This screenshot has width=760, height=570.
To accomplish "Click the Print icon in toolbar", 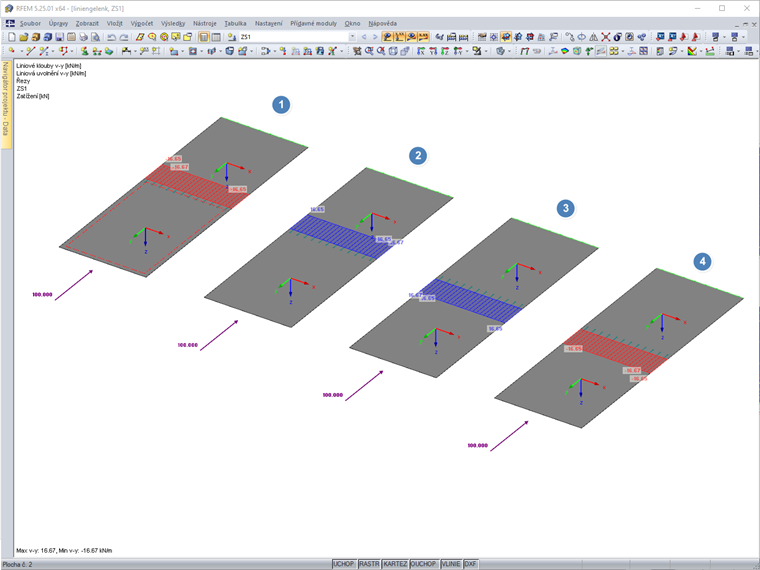I will (83, 37).
